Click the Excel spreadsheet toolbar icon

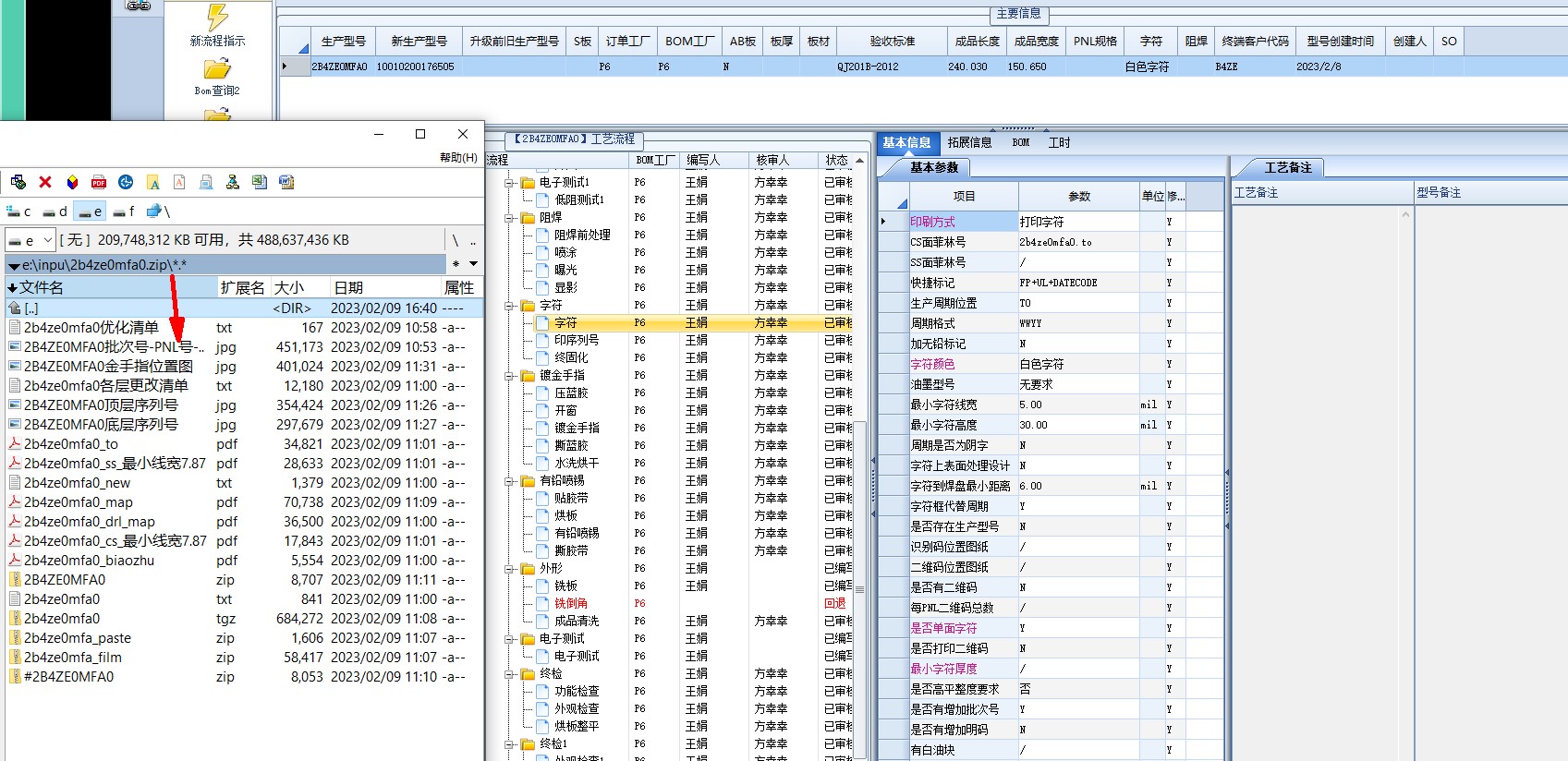[260, 182]
